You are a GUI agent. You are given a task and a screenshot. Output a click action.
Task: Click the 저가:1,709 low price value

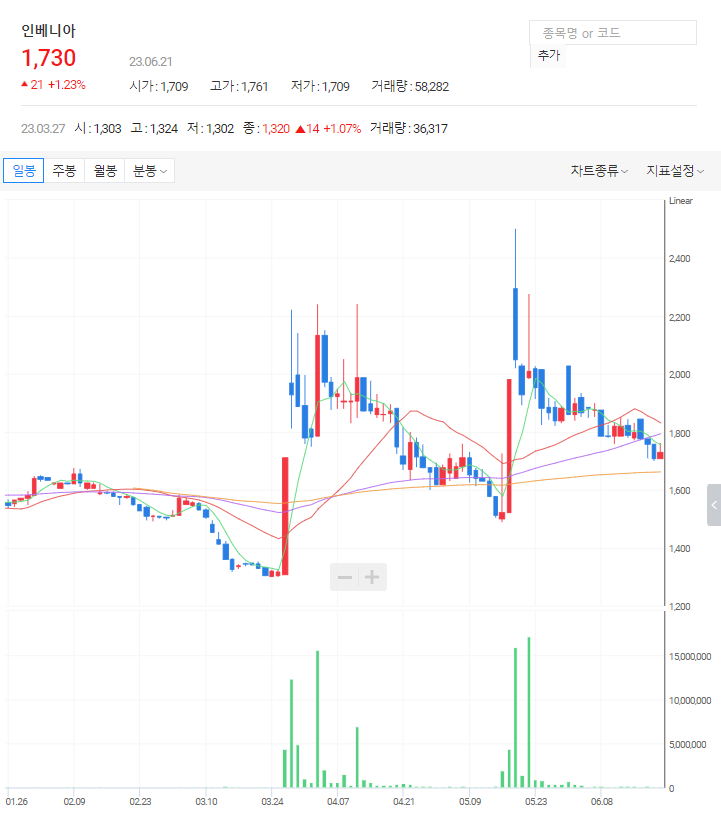pos(320,86)
